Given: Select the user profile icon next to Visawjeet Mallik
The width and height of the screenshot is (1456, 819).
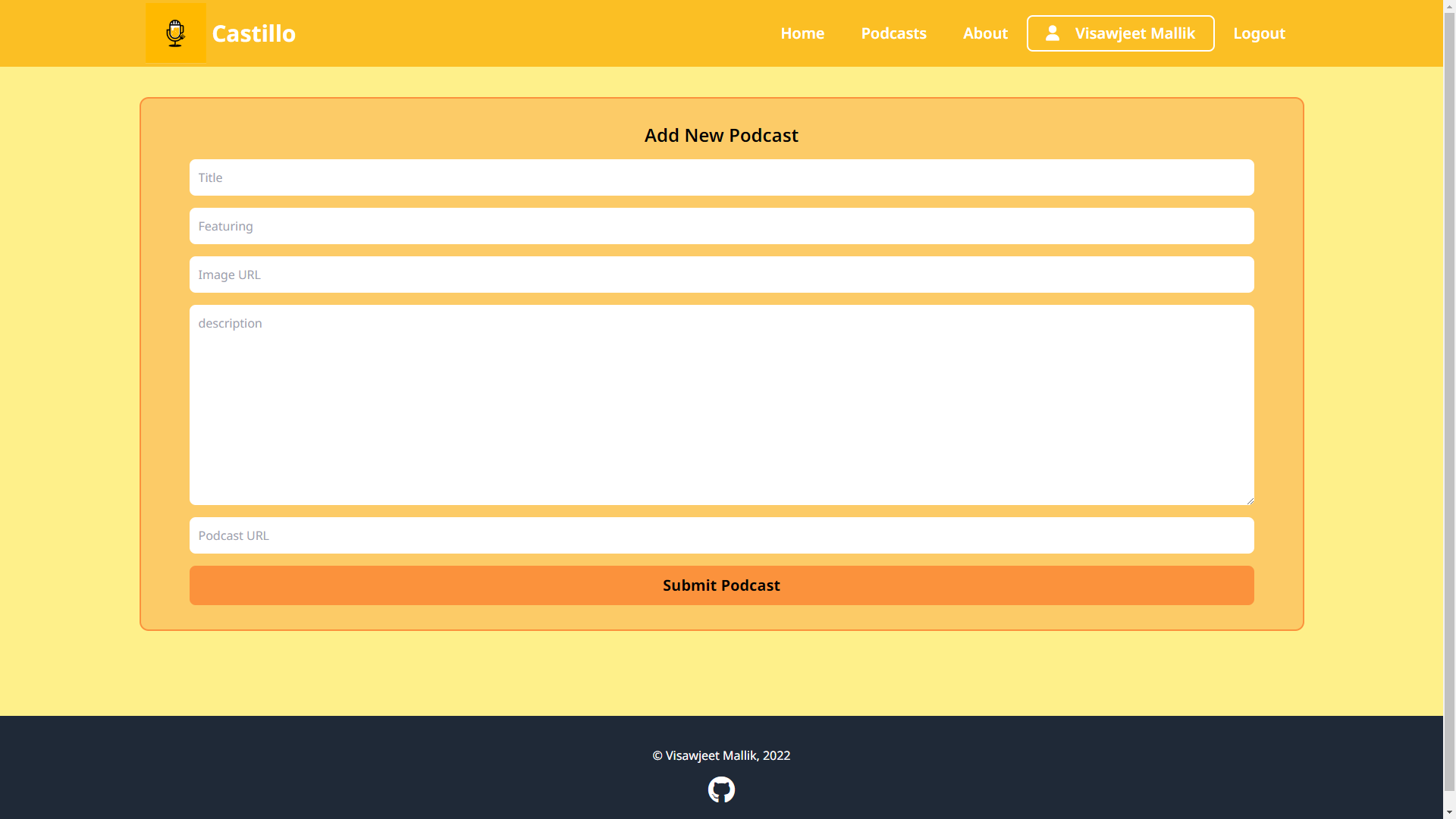Looking at the screenshot, I should point(1053,33).
